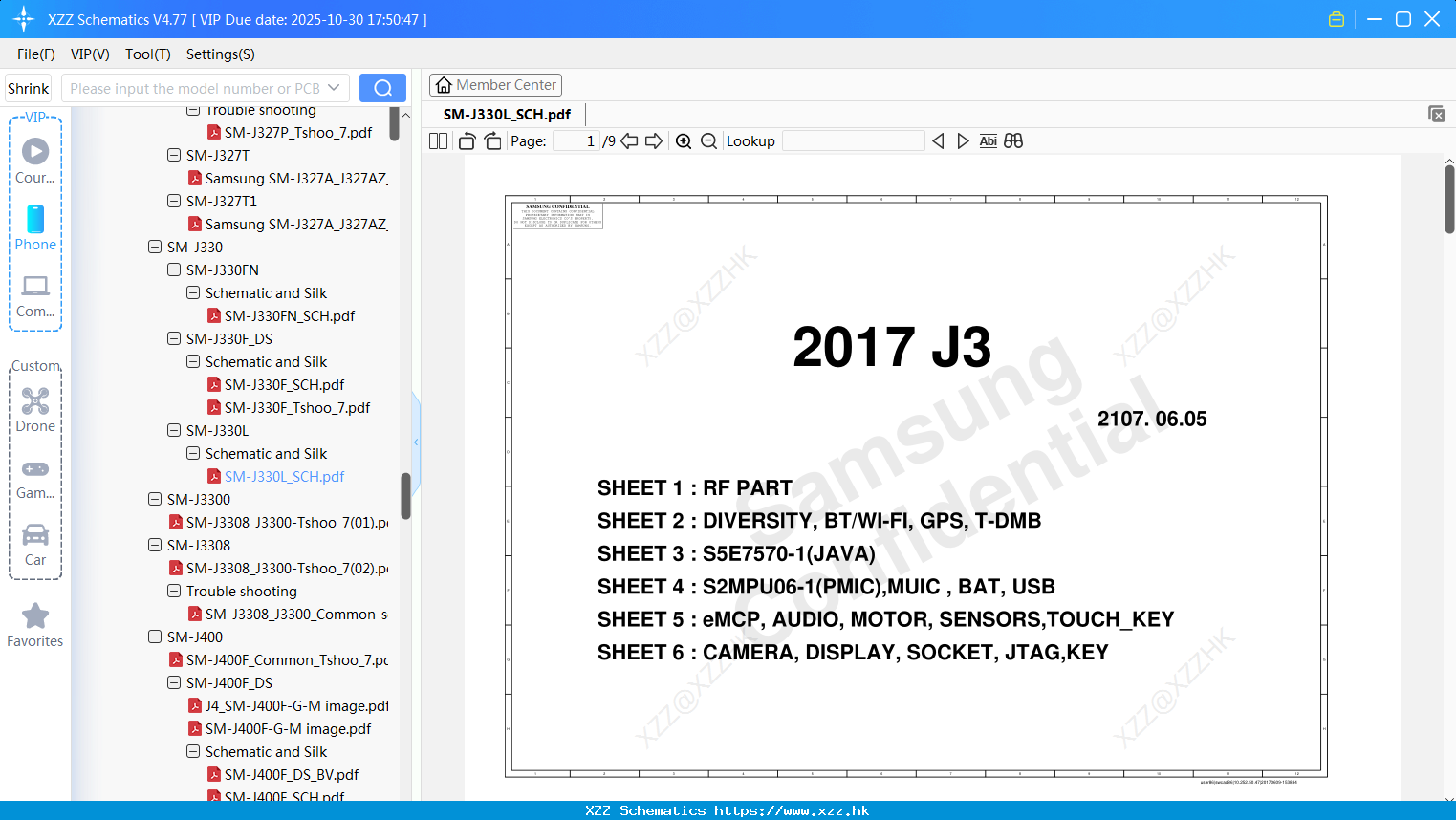Go to the next page arrow

pyautogui.click(x=654, y=140)
